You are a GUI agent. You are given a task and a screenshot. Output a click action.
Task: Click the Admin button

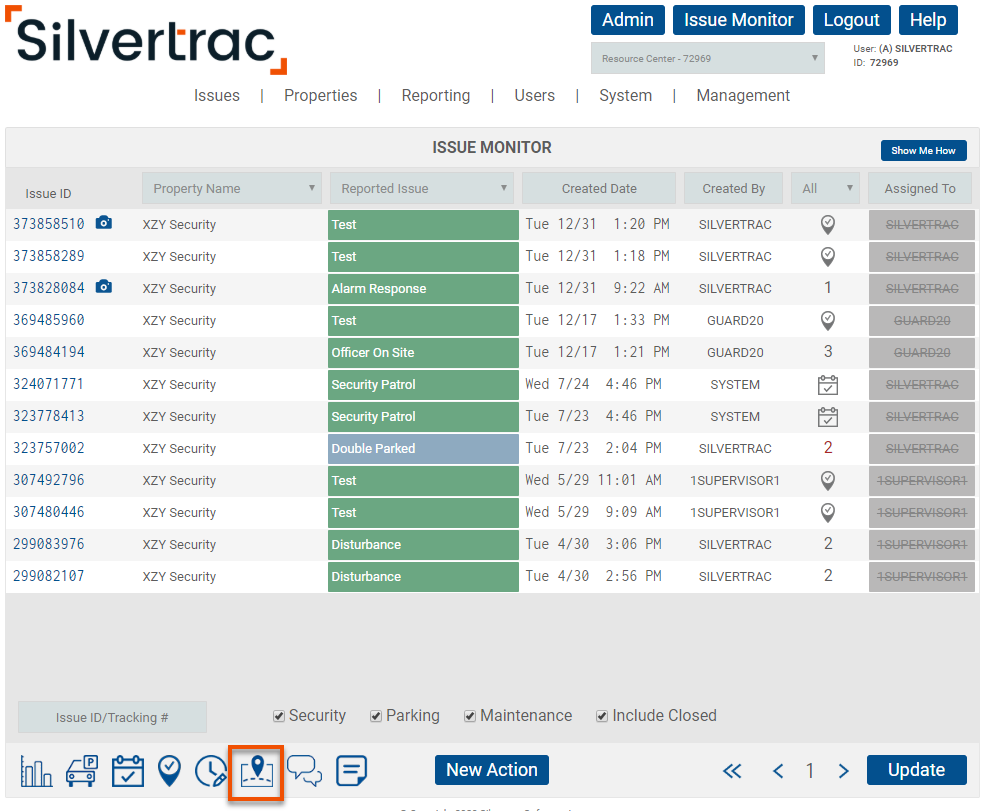[628, 20]
